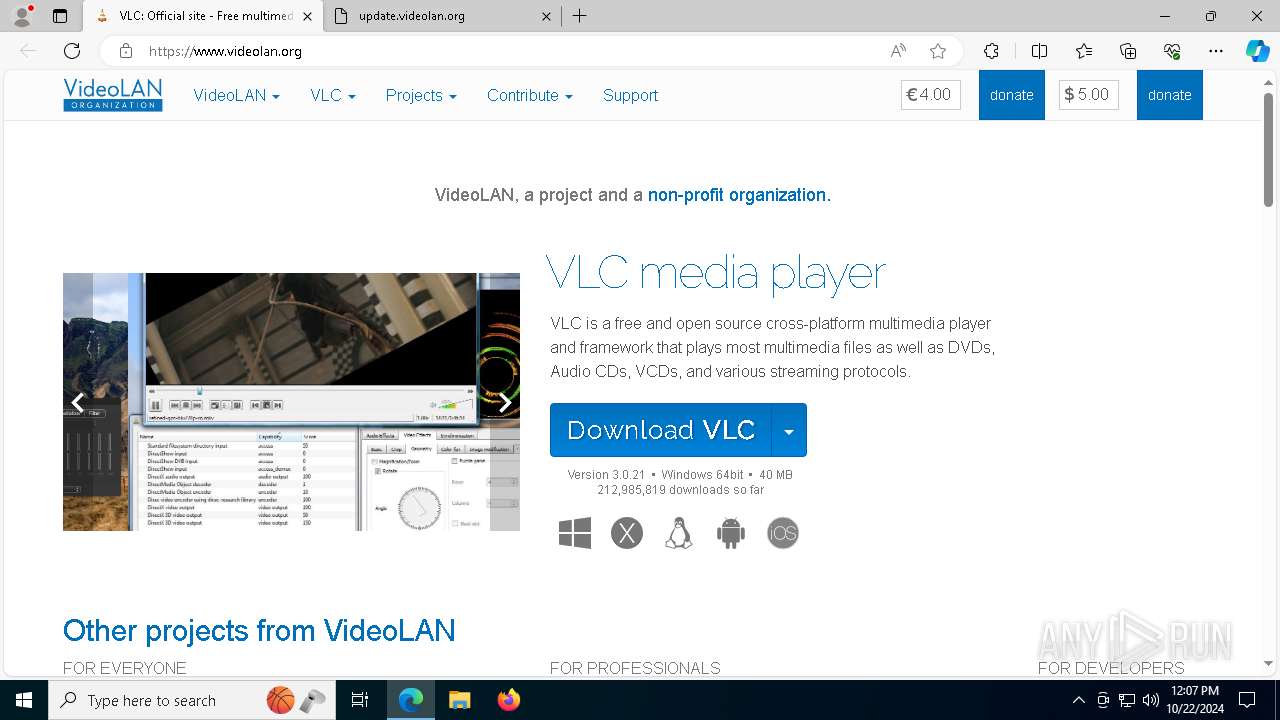This screenshot has height=720, width=1280.
Task: Open browser Extensions icon
Action: [x=991, y=51]
